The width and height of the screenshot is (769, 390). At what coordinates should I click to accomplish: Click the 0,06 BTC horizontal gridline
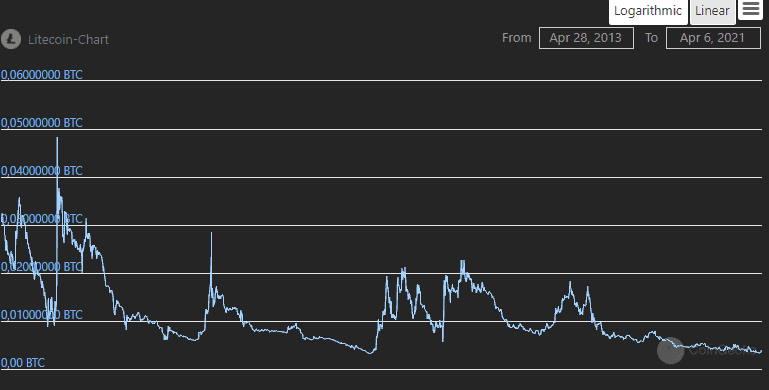(x=381, y=80)
